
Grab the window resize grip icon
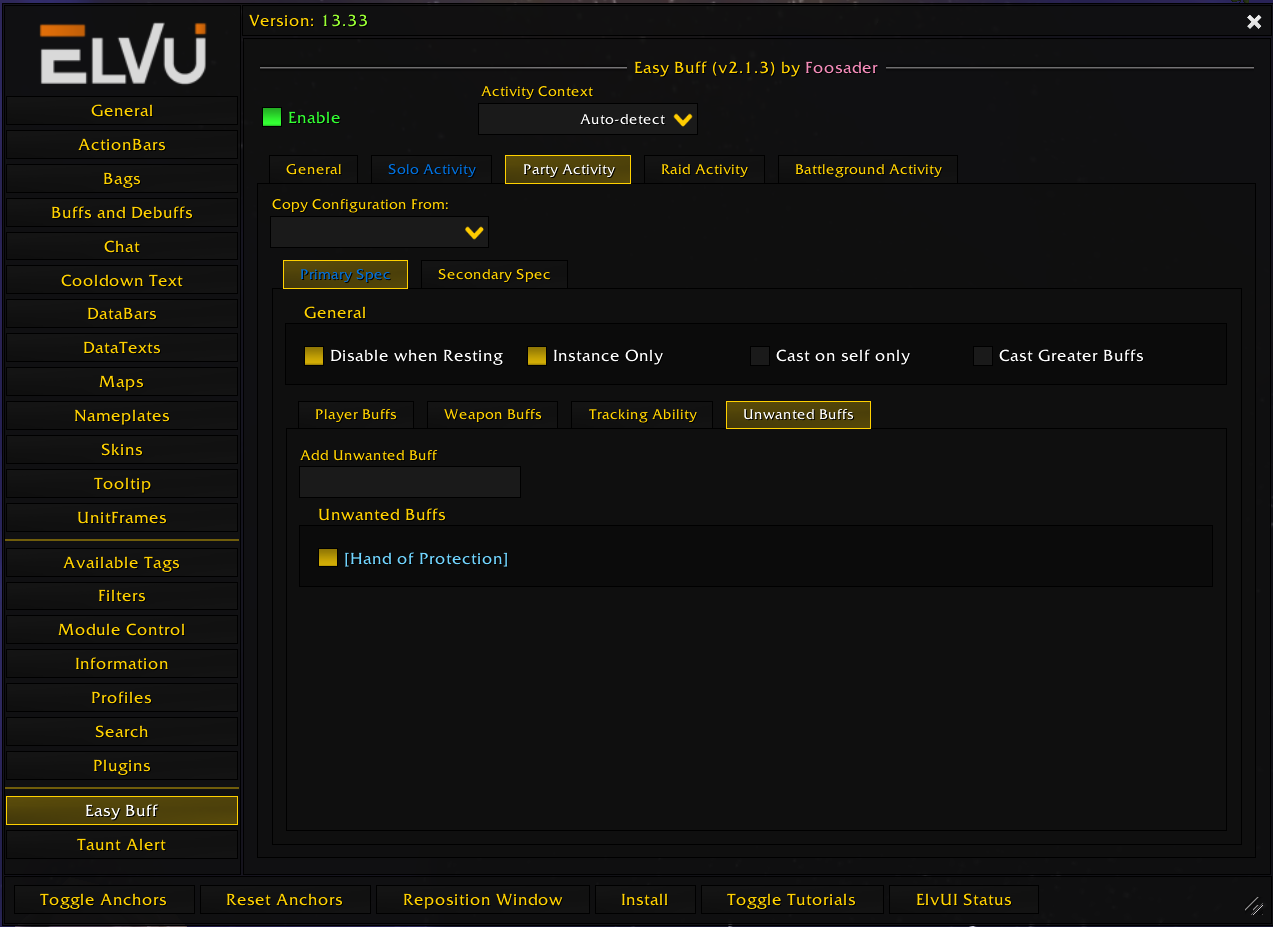click(1254, 905)
